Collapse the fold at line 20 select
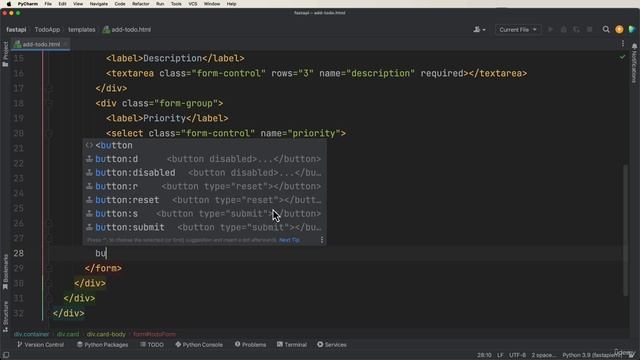The height and width of the screenshot is (360, 640). coord(49,133)
